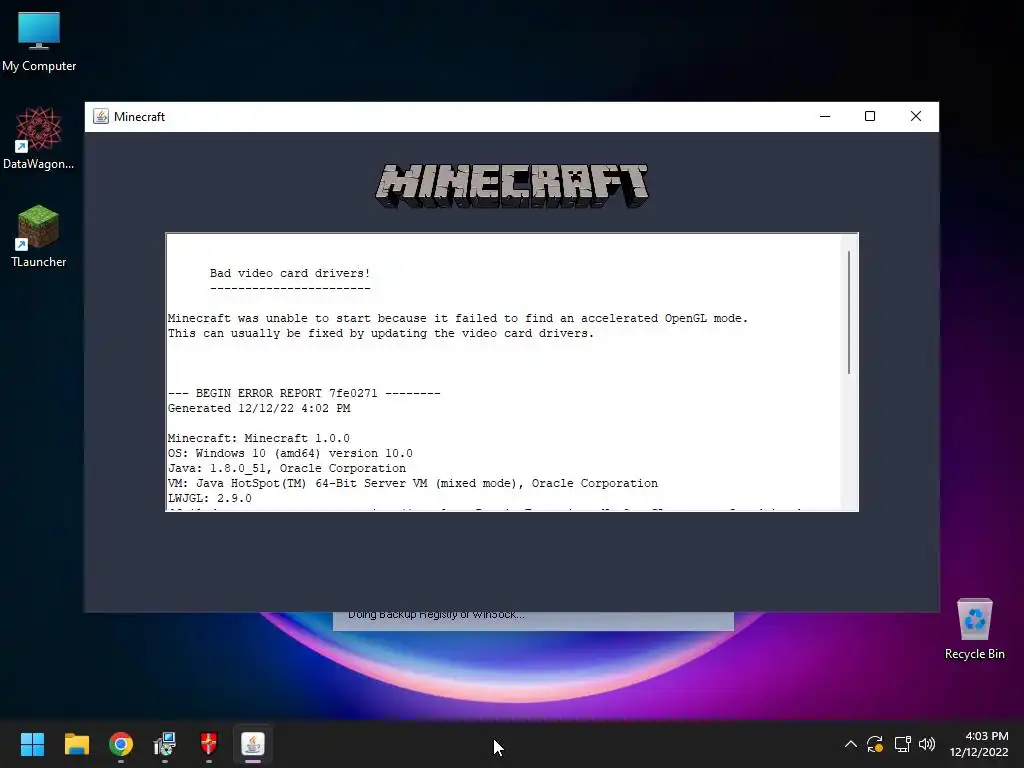Screen dimensions: 1024x768
Task: Click the 'VM: Java HotSpot(TM)' line
Action: [413, 483]
